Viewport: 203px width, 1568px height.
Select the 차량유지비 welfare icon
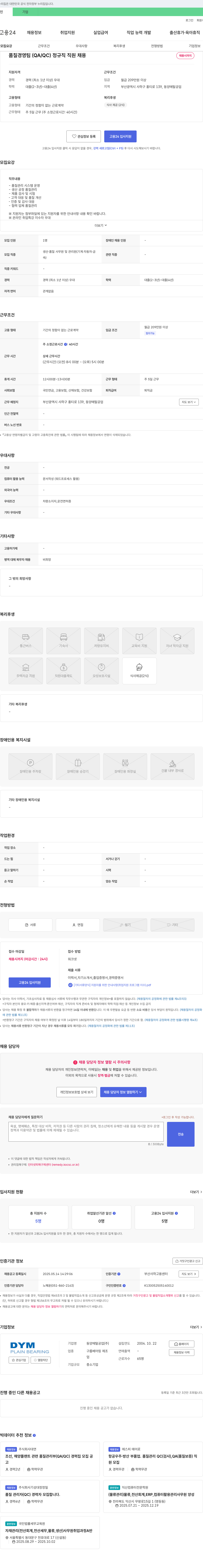(x=101, y=641)
